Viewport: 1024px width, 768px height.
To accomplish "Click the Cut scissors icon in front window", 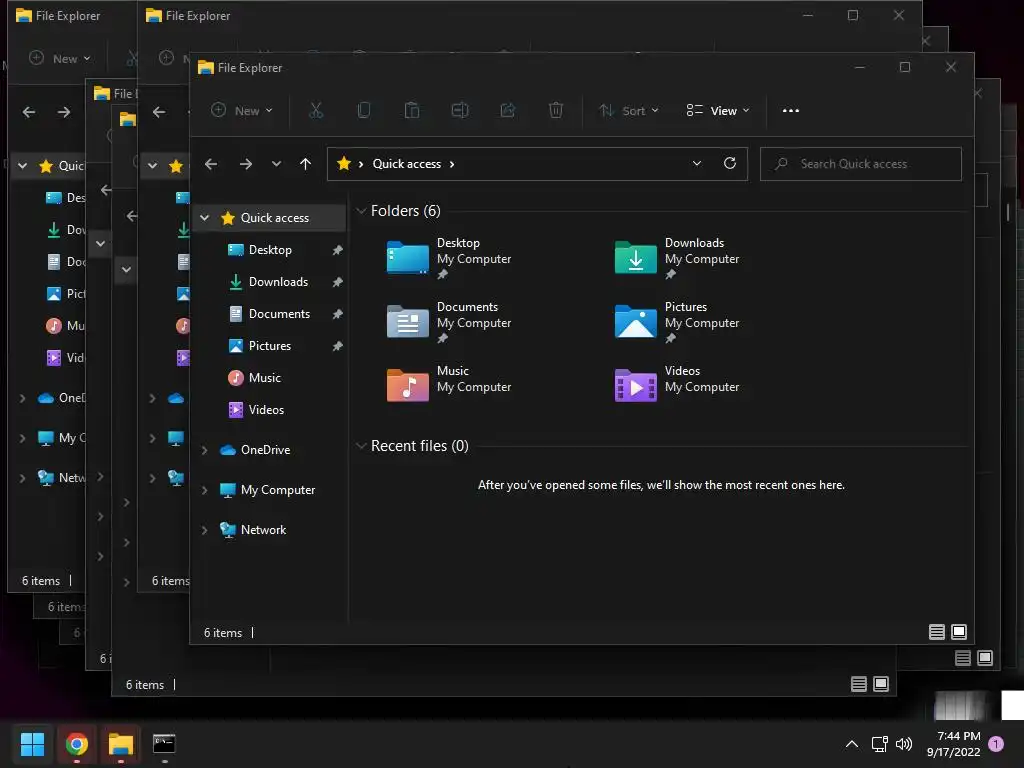I will [x=316, y=110].
